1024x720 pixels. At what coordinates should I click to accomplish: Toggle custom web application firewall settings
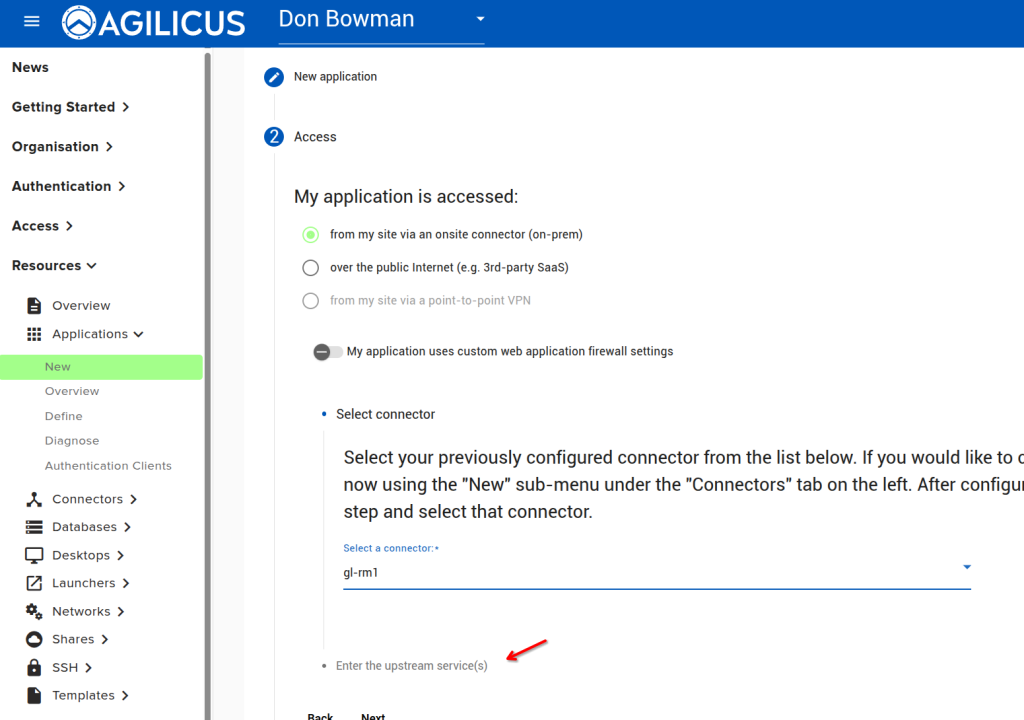327,352
